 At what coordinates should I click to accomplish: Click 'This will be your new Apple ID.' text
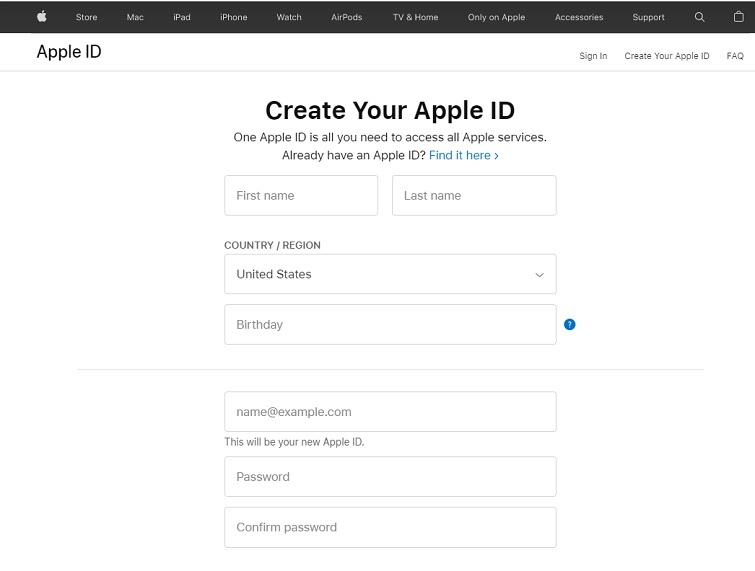click(294, 442)
